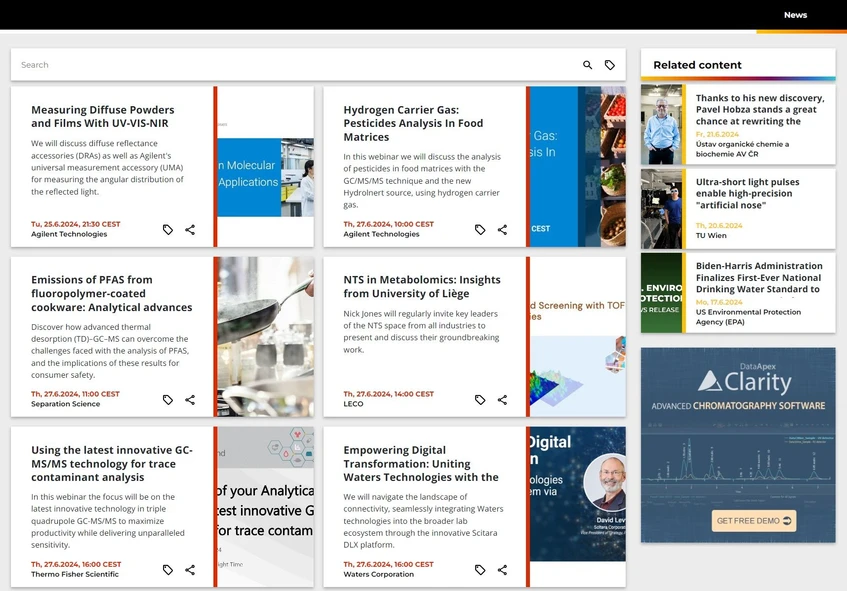The width and height of the screenshot is (847, 591).
Task: Click the GET FREE DEMO button
Action: point(754,521)
